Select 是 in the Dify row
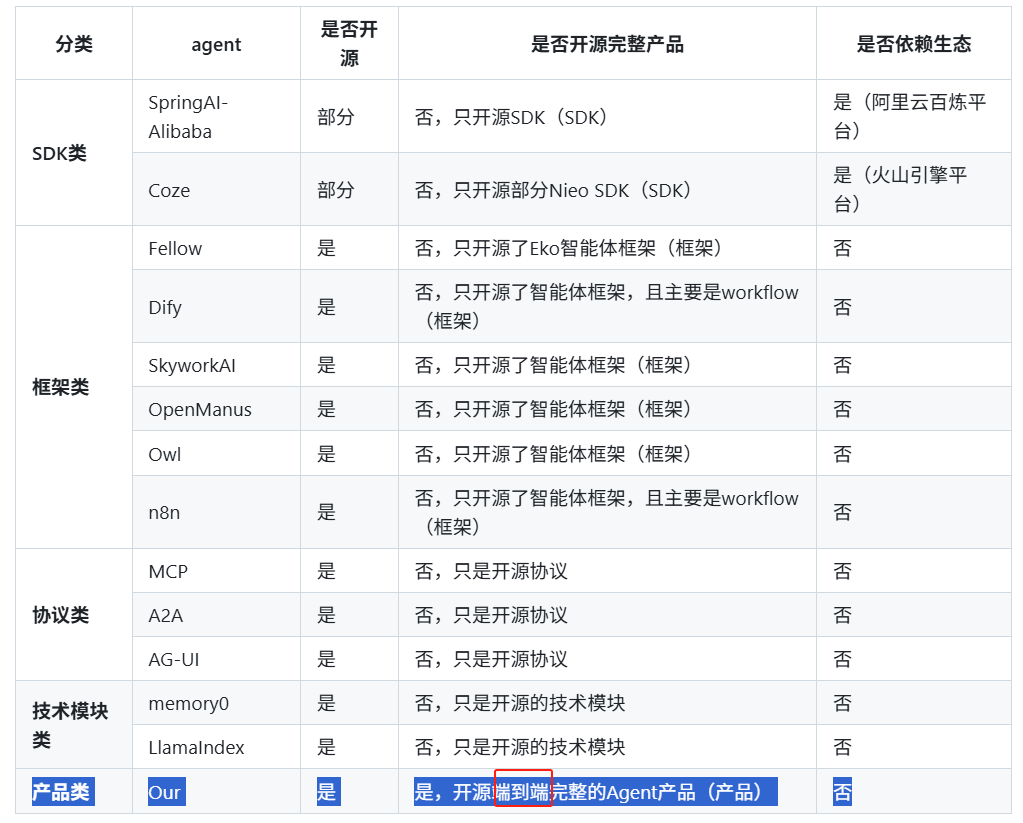 click(326, 307)
